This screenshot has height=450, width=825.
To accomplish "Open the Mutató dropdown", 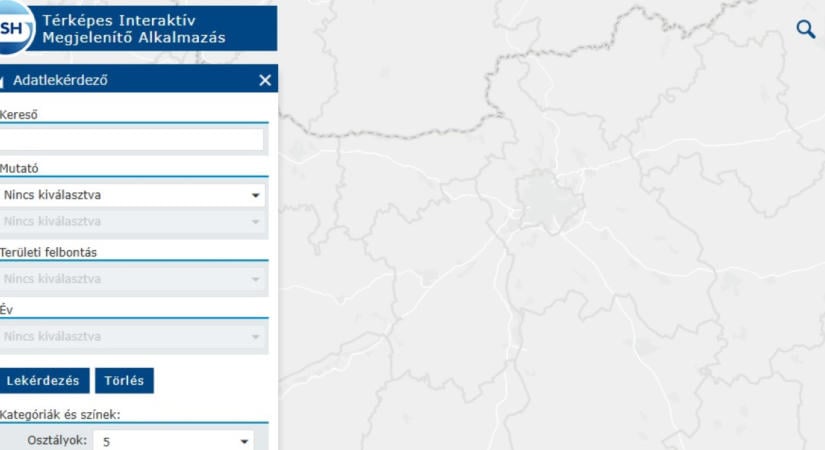I will pyautogui.click(x=132, y=195).
